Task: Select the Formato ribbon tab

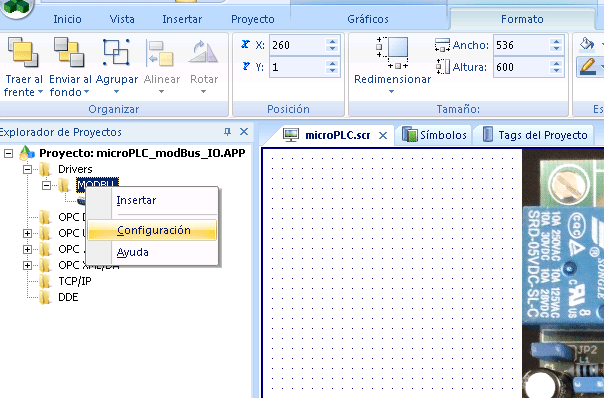Action: [522, 19]
